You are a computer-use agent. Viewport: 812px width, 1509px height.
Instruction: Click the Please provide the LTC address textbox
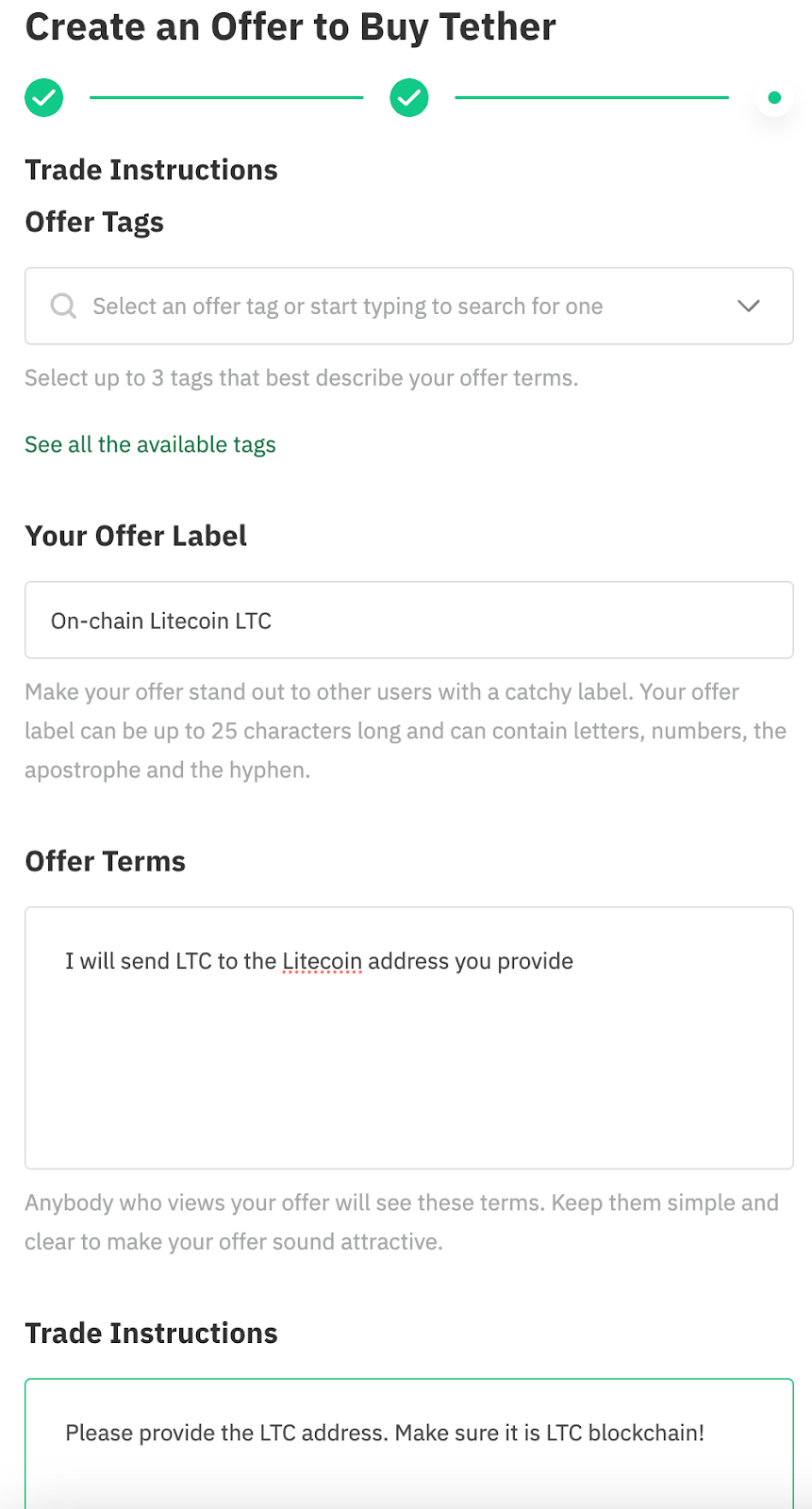tap(409, 1443)
